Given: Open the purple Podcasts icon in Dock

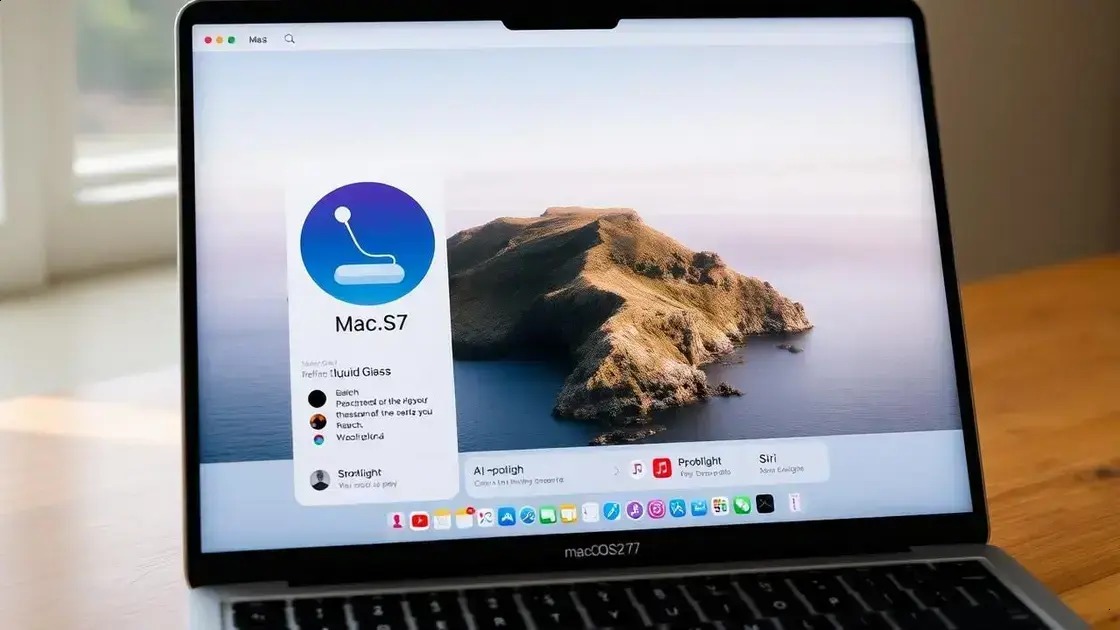Looking at the screenshot, I should pos(634,510).
